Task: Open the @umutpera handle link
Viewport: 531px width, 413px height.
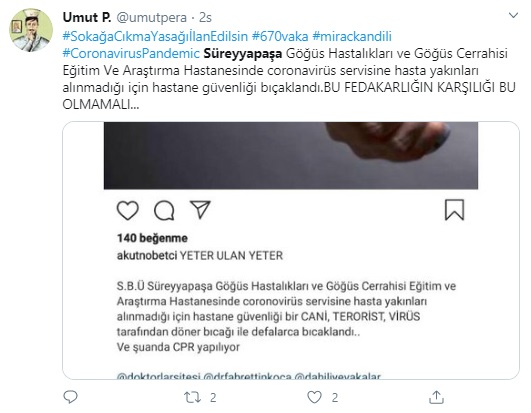Action: 151,18
